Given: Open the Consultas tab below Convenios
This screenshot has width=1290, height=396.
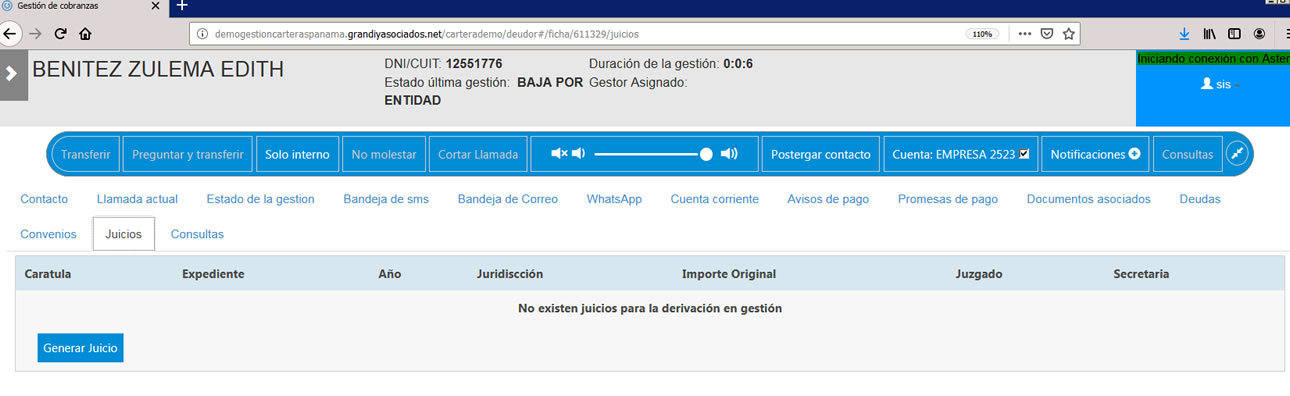Looking at the screenshot, I should [197, 234].
